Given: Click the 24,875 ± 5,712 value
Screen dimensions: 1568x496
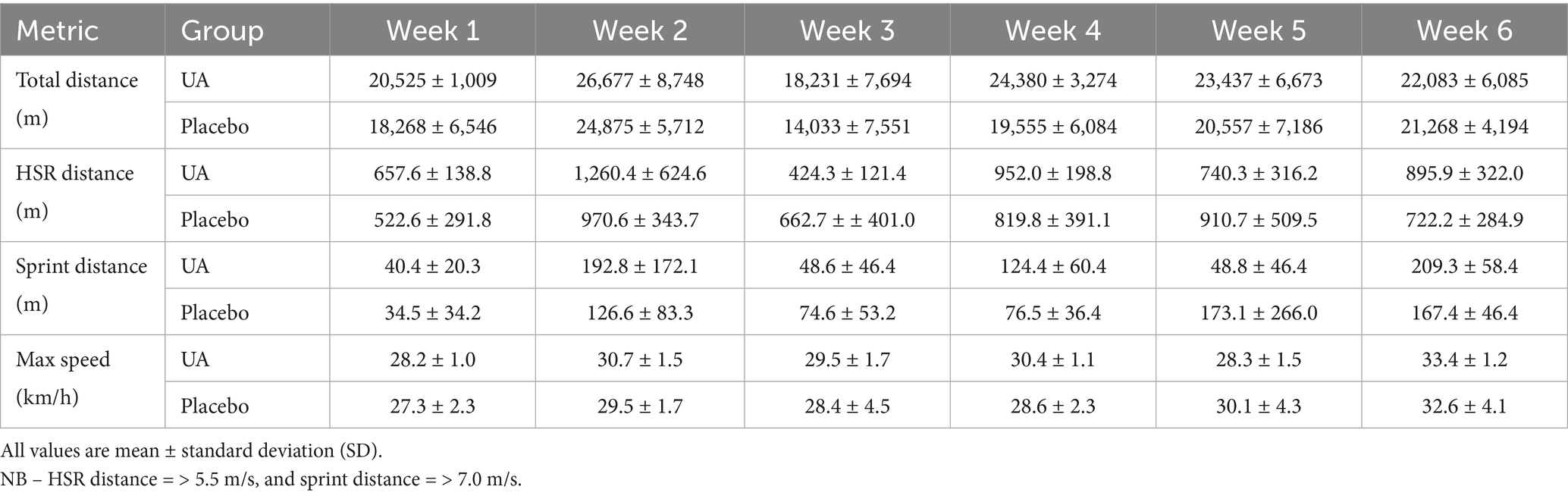Looking at the screenshot, I should click(640, 126).
